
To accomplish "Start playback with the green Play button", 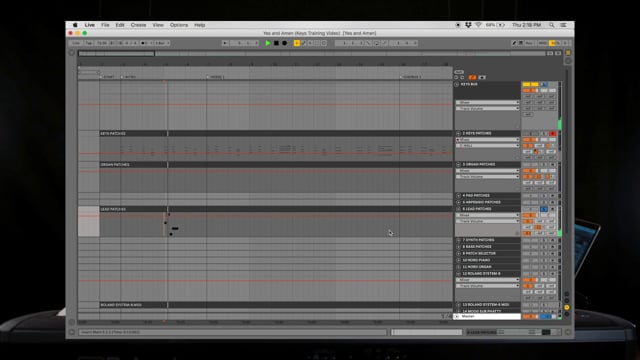I will pyautogui.click(x=268, y=43).
